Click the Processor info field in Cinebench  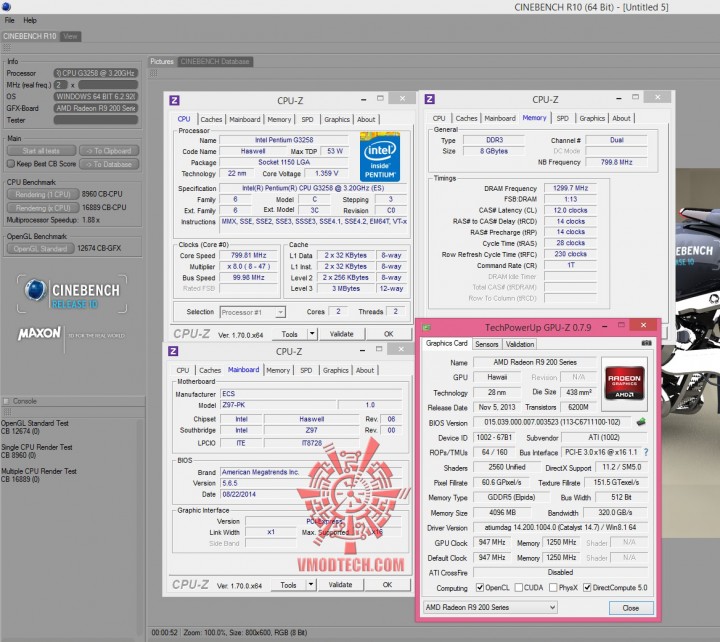(x=96, y=73)
